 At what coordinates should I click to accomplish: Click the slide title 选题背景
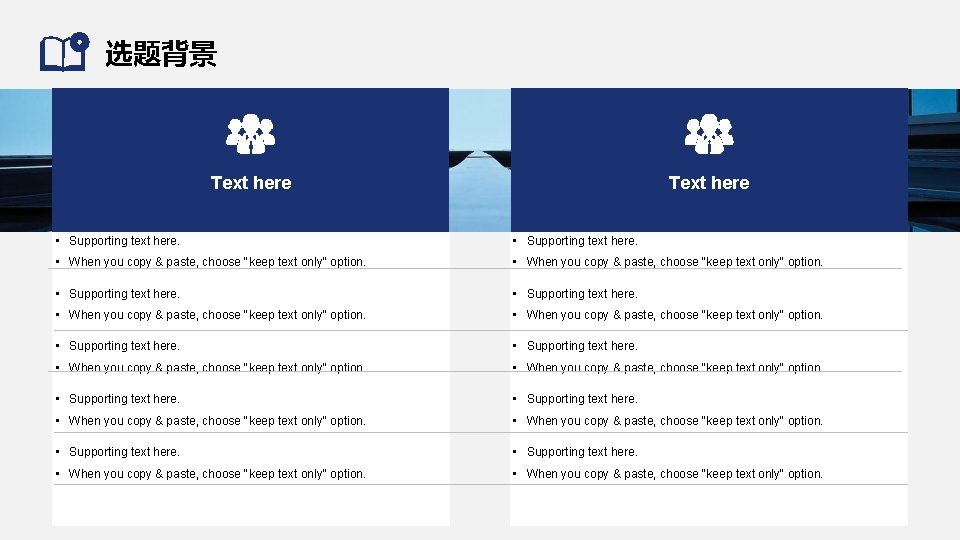click(x=161, y=54)
